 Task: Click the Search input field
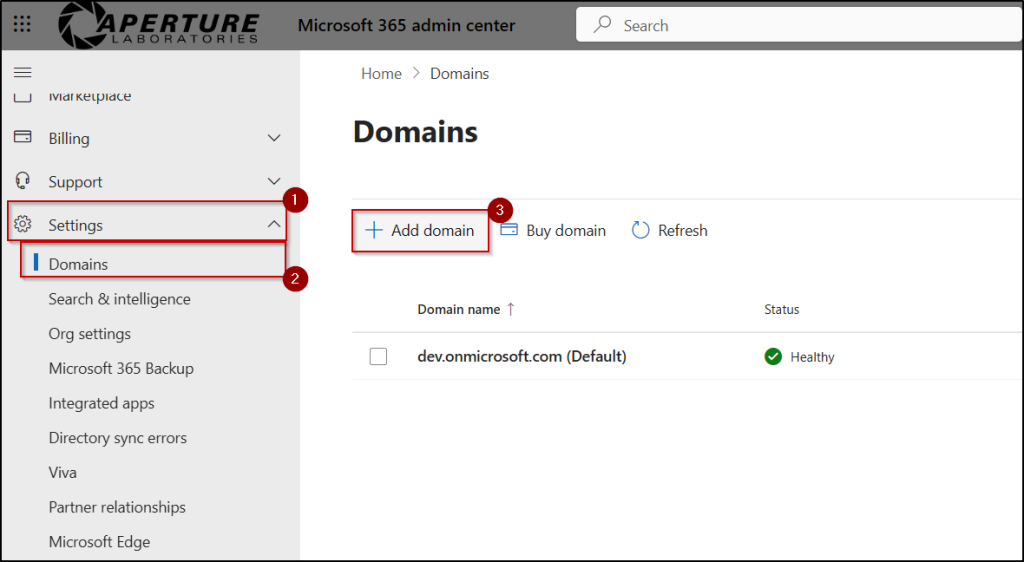click(799, 25)
